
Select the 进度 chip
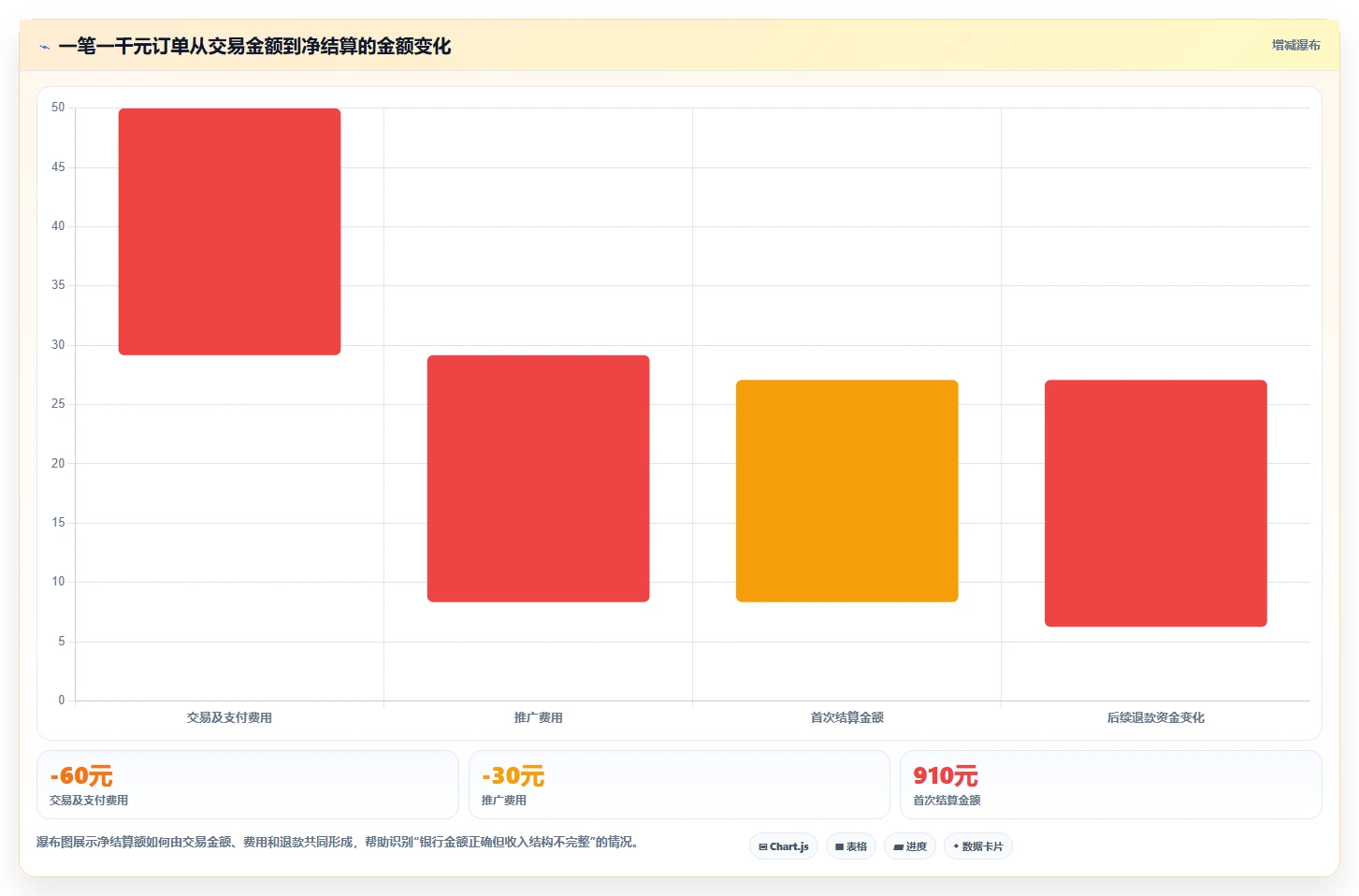[910, 846]
